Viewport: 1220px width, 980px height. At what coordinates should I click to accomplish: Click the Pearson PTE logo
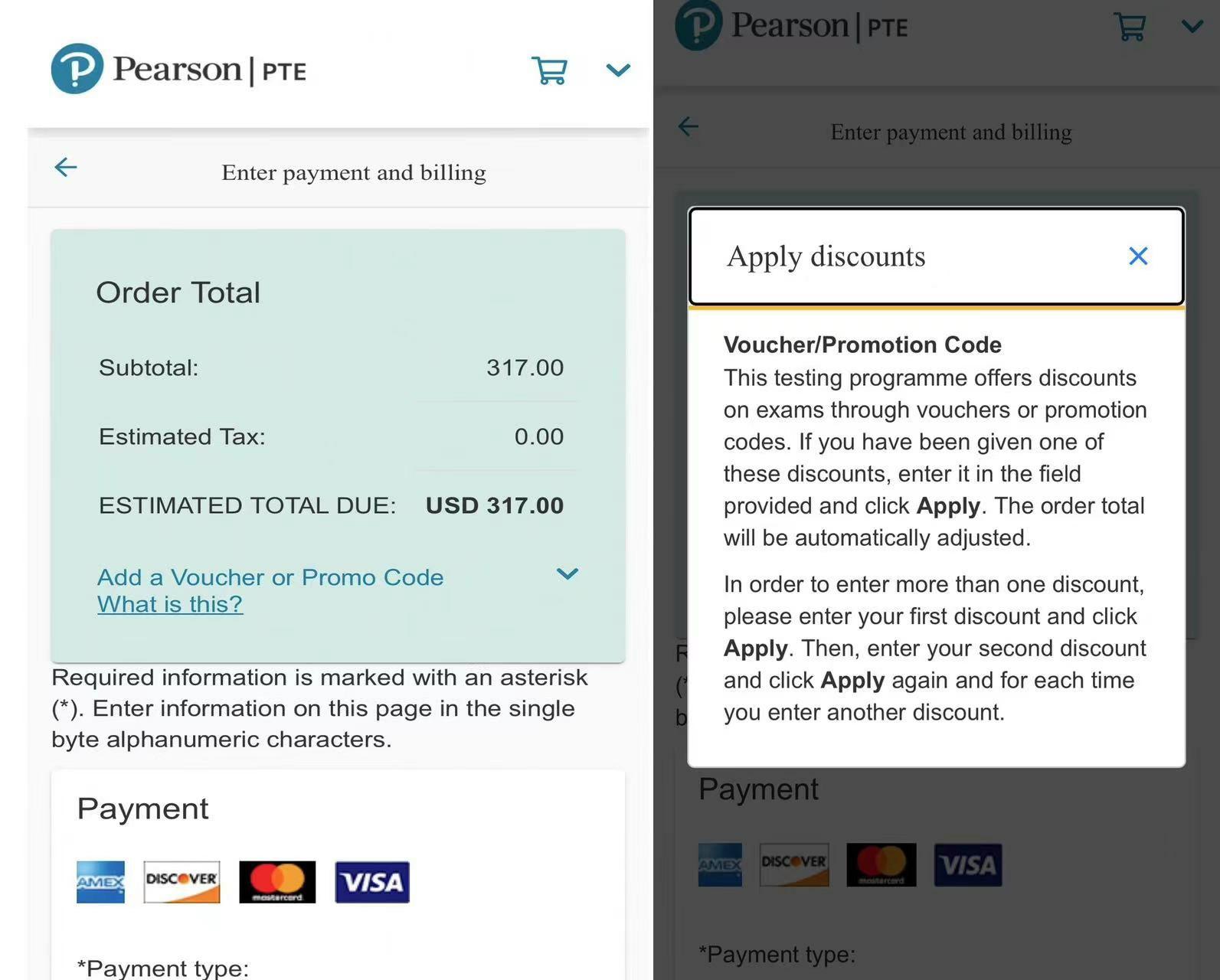pyautogui.click(x=177, y=68)
